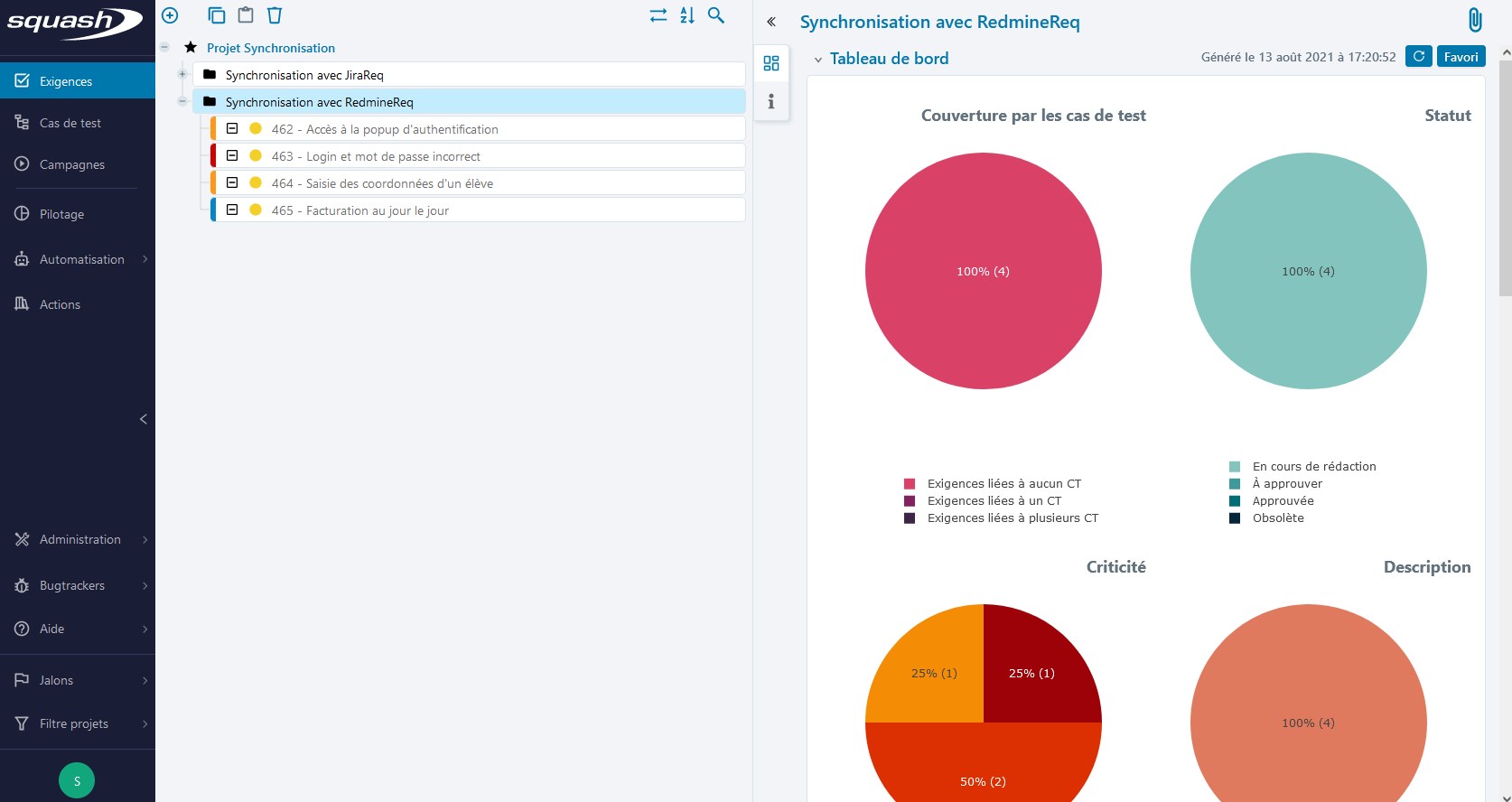
Task: Click the paste clipboard icon
Action: click(246, 15)
